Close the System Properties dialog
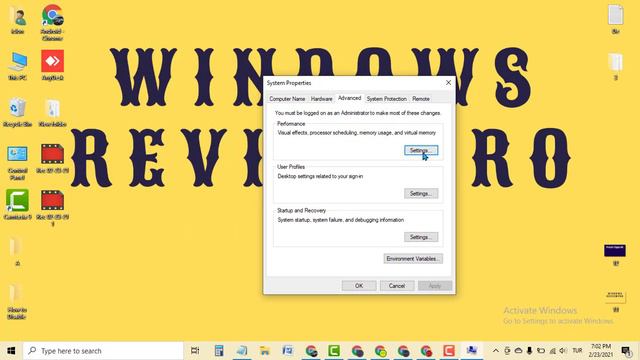Screen dimensions: 640x360 448,83
